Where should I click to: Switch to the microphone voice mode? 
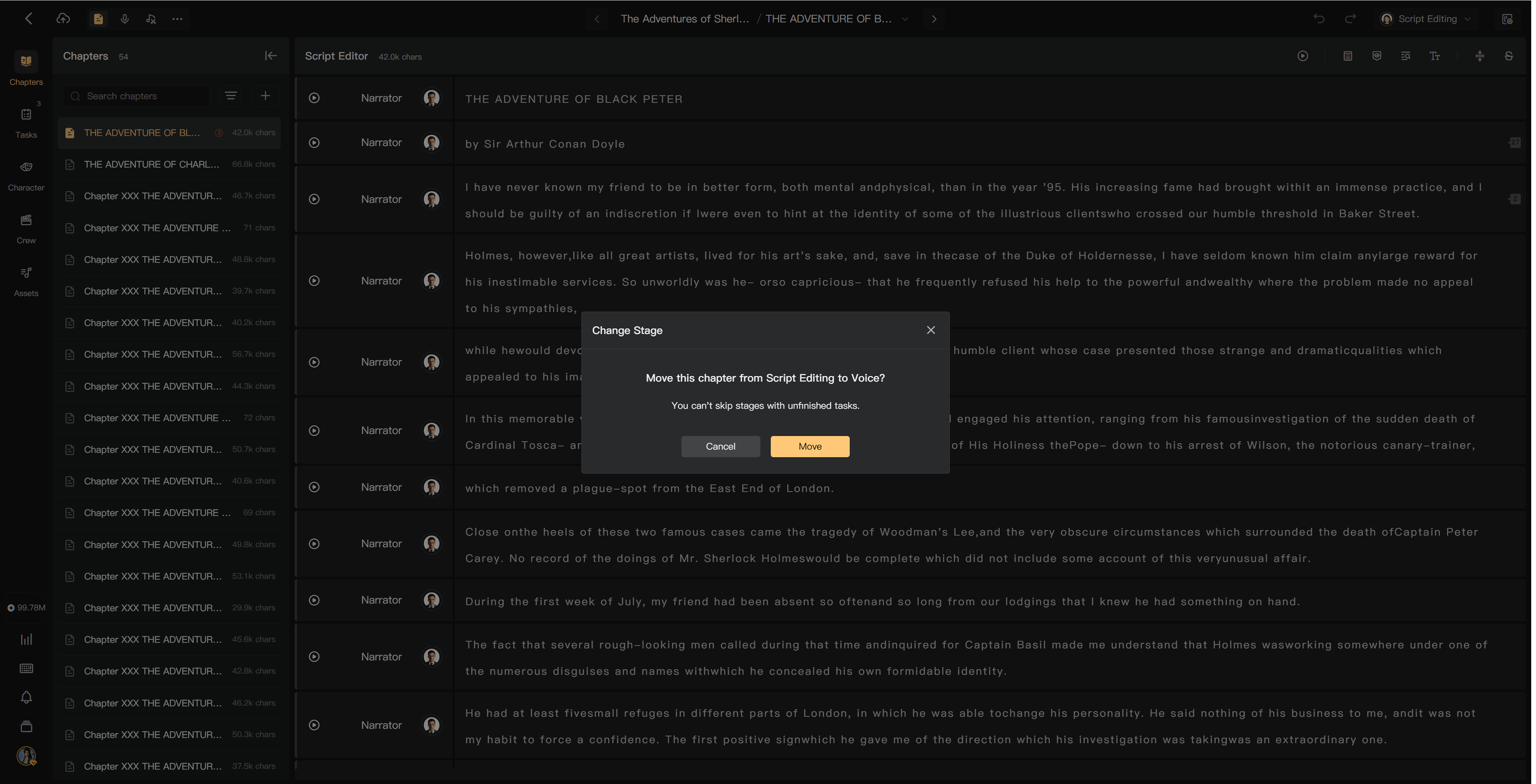[125, 19]
